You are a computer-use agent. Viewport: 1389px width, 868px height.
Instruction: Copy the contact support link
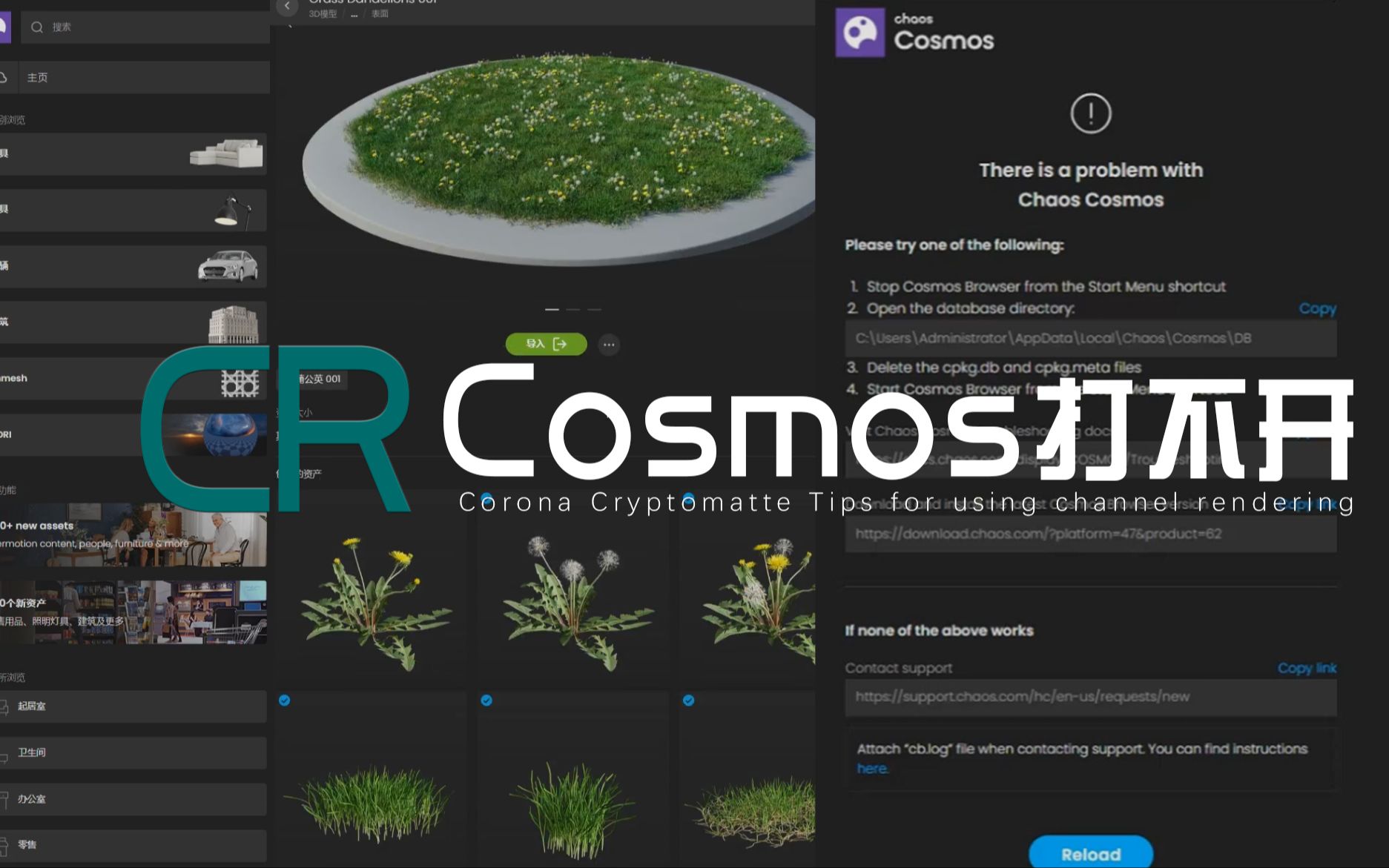(1307, 668)
